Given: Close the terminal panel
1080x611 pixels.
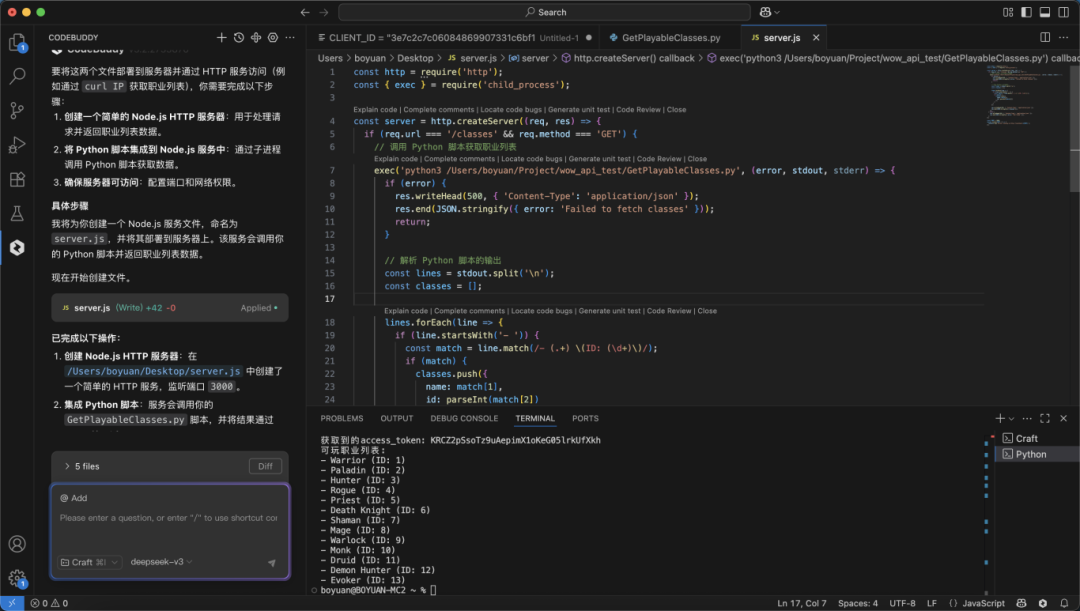Looking at the screenshot, I should click(1063, 418).
